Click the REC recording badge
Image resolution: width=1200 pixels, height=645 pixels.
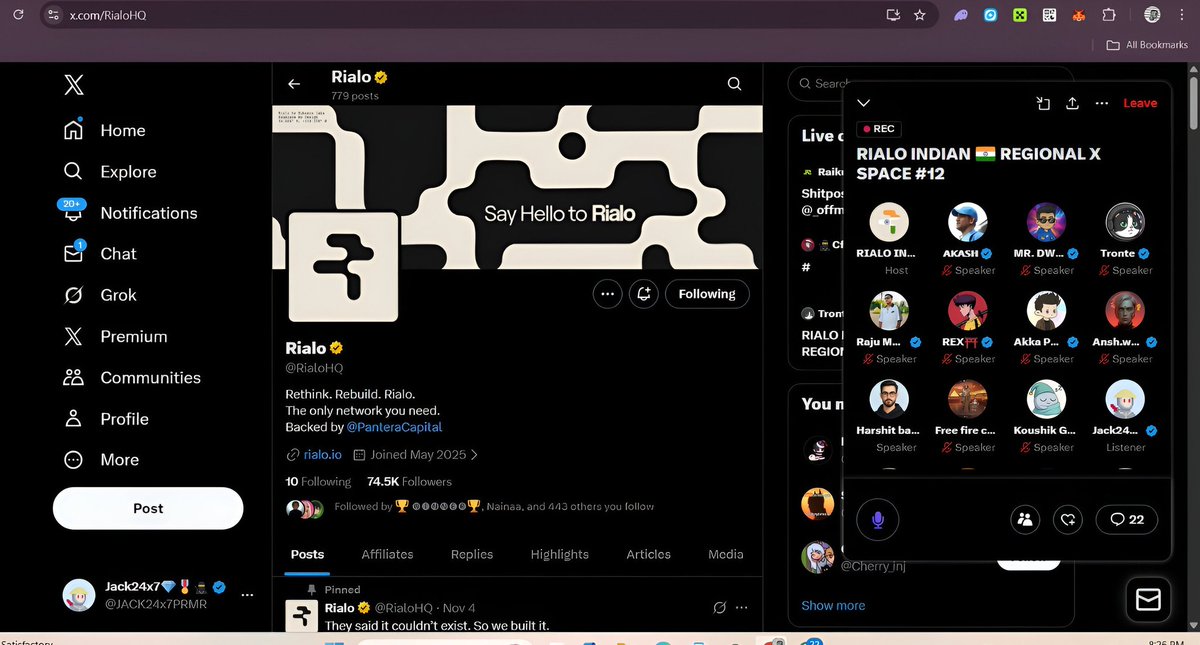880,129
